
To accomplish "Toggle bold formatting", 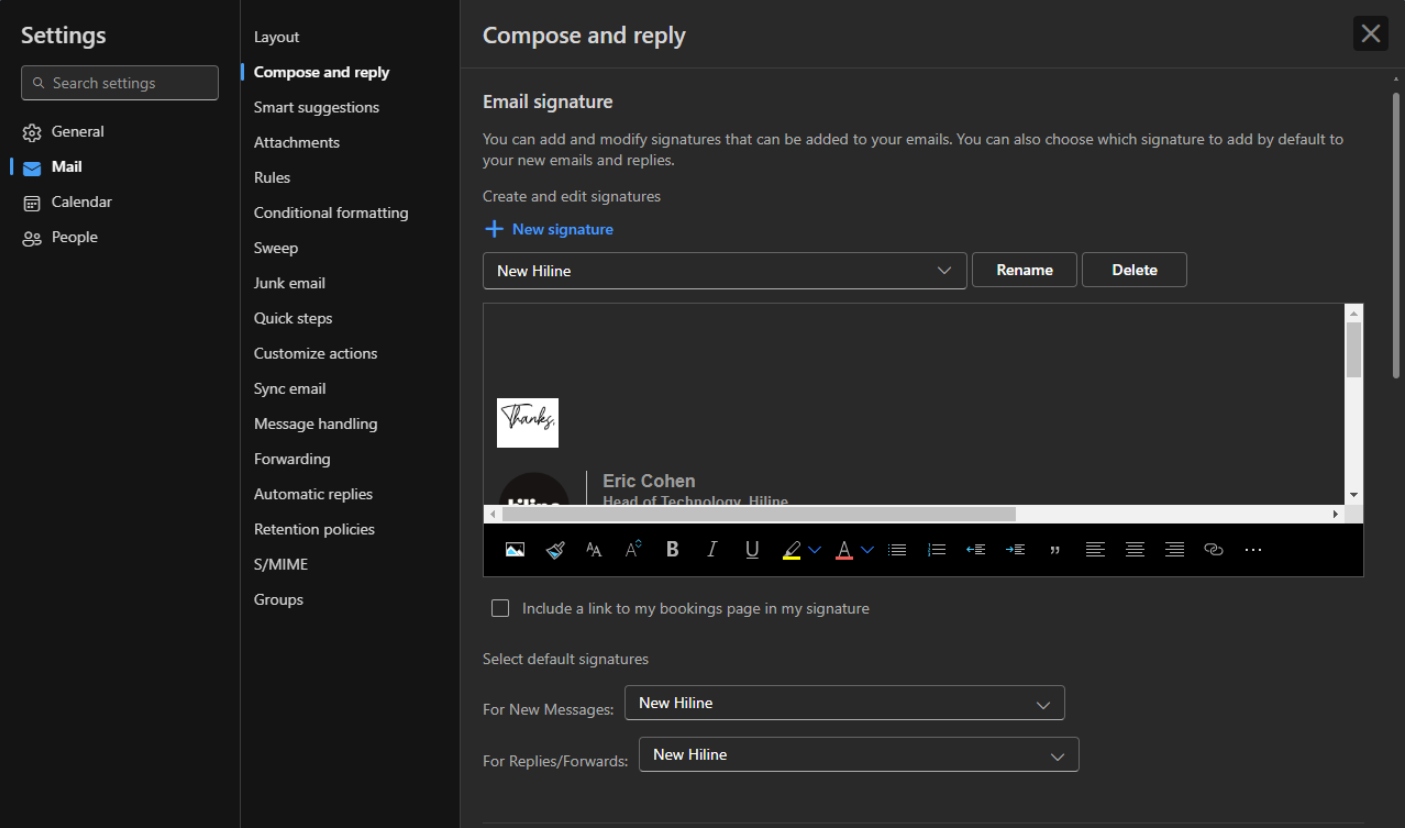I will (672, 549).
